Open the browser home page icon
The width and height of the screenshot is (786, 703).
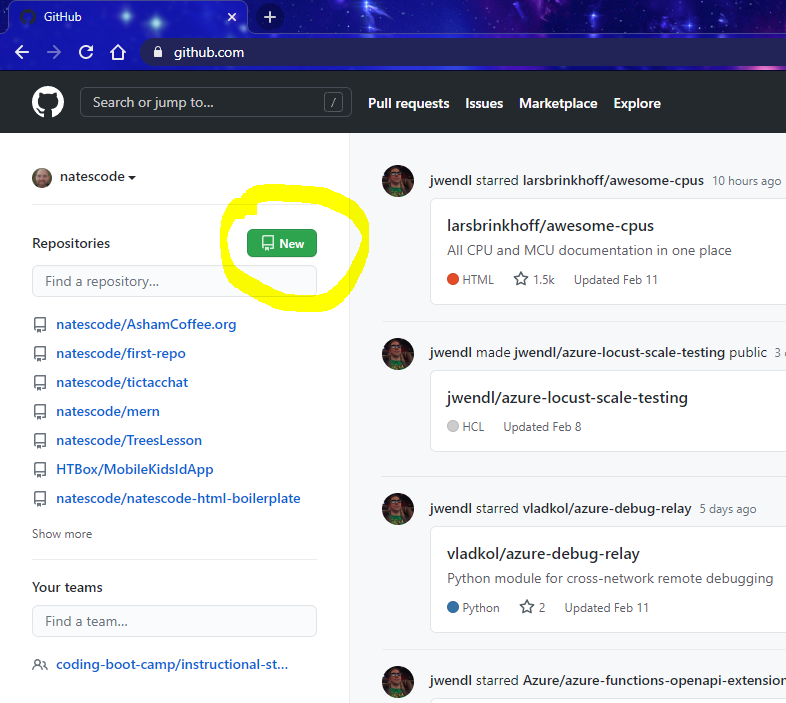click(x=118, y=52)
